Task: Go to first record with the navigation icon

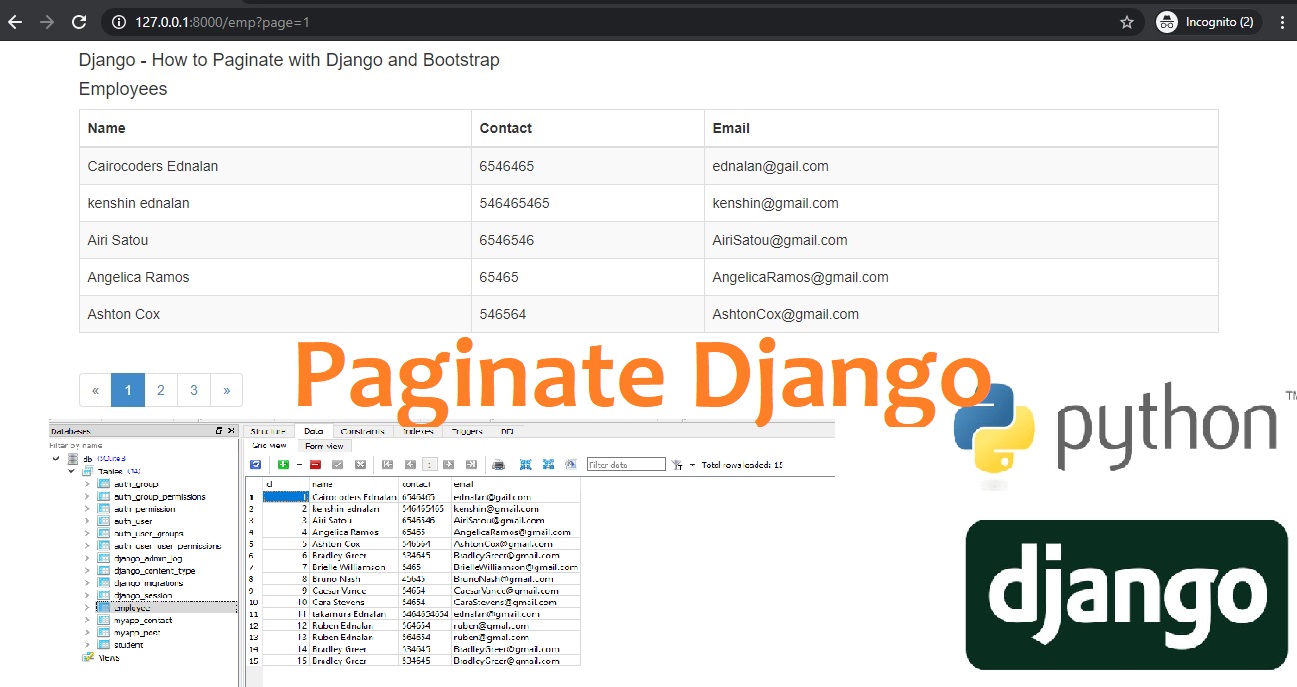Action: click(388, 464)
